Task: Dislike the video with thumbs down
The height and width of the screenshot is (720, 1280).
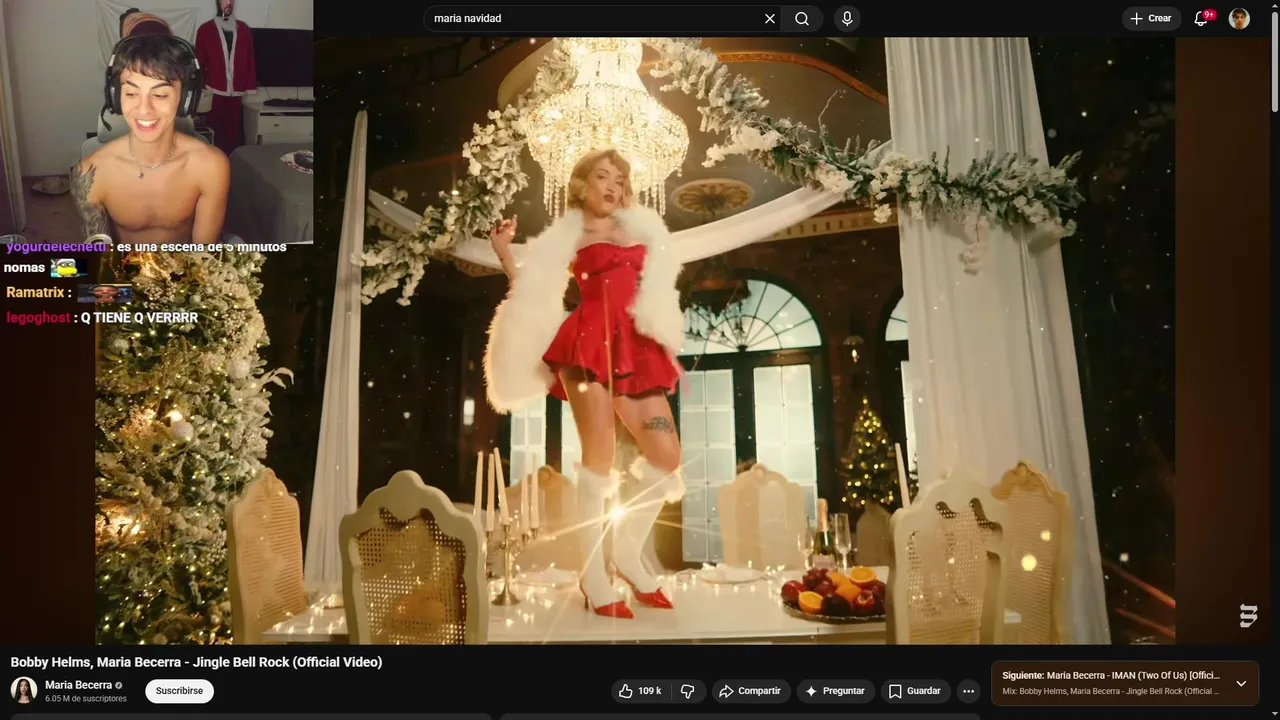Action: [688, 691]
